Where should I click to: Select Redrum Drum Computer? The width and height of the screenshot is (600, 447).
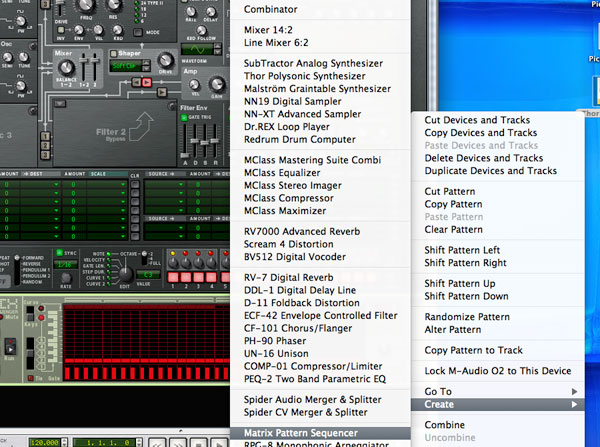pyautogui.click(x=300, y=139)
